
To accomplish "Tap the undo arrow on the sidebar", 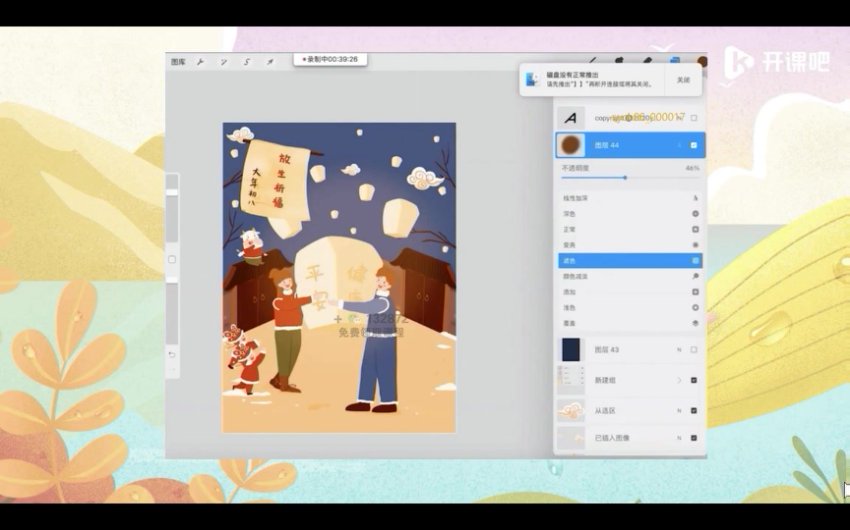I will tap(172, 354).
